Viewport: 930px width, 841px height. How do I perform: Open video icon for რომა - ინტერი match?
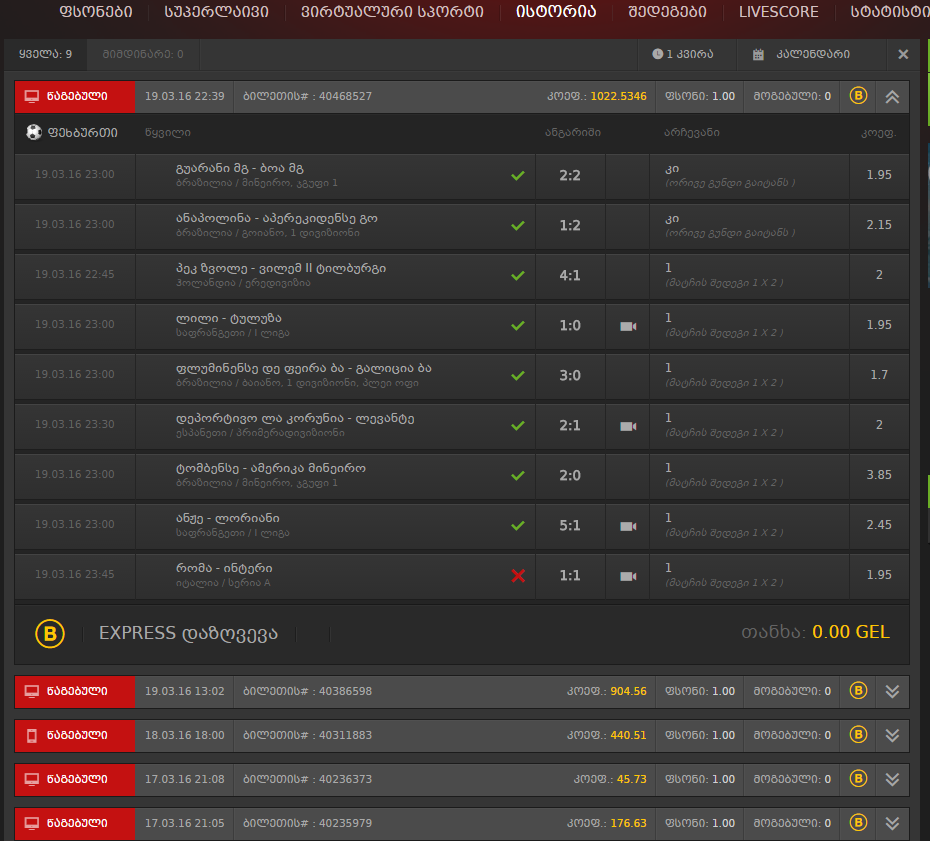click(x=628, y=576)
